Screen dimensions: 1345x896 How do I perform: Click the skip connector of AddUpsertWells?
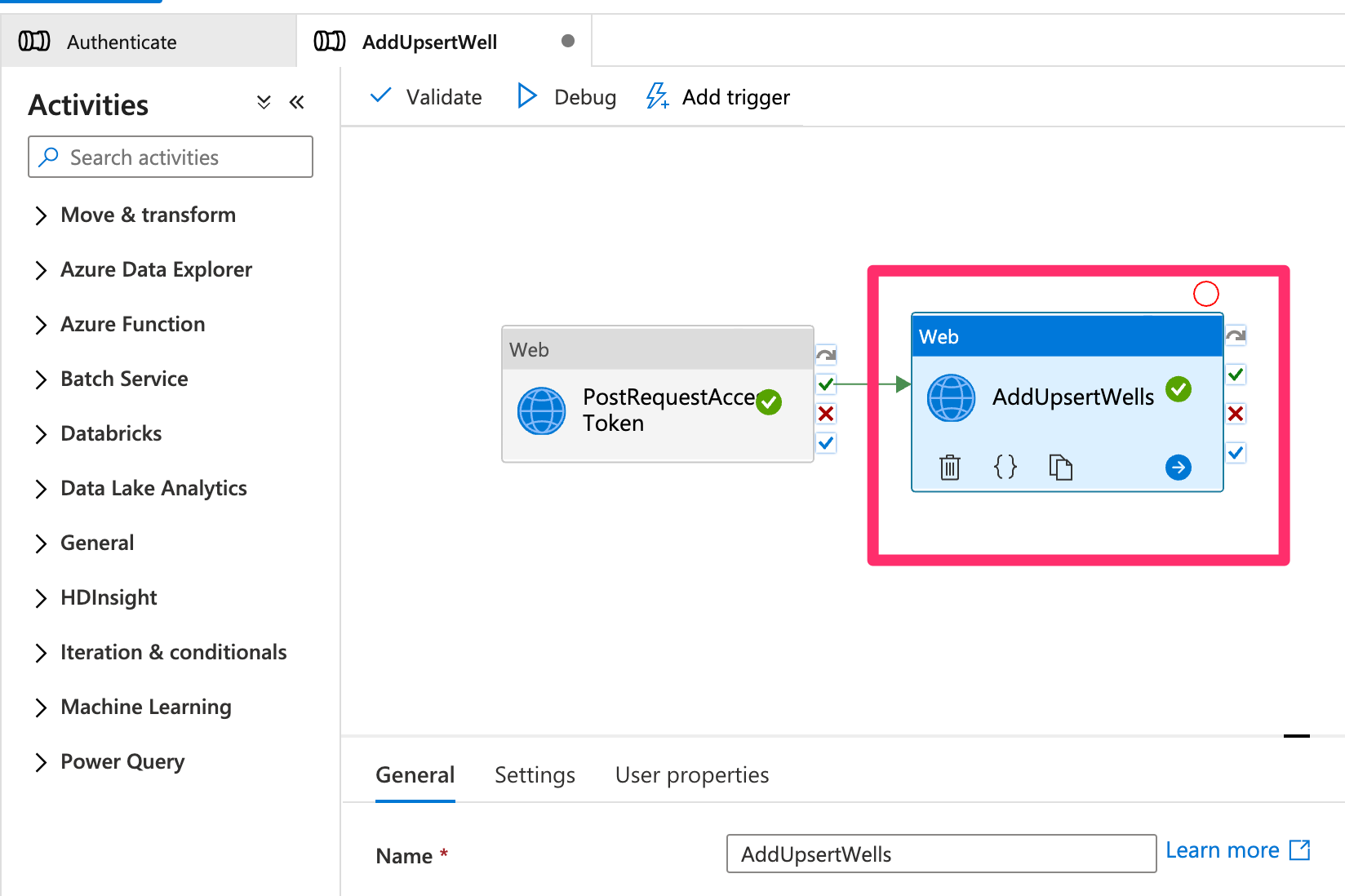pos(1236,335)
